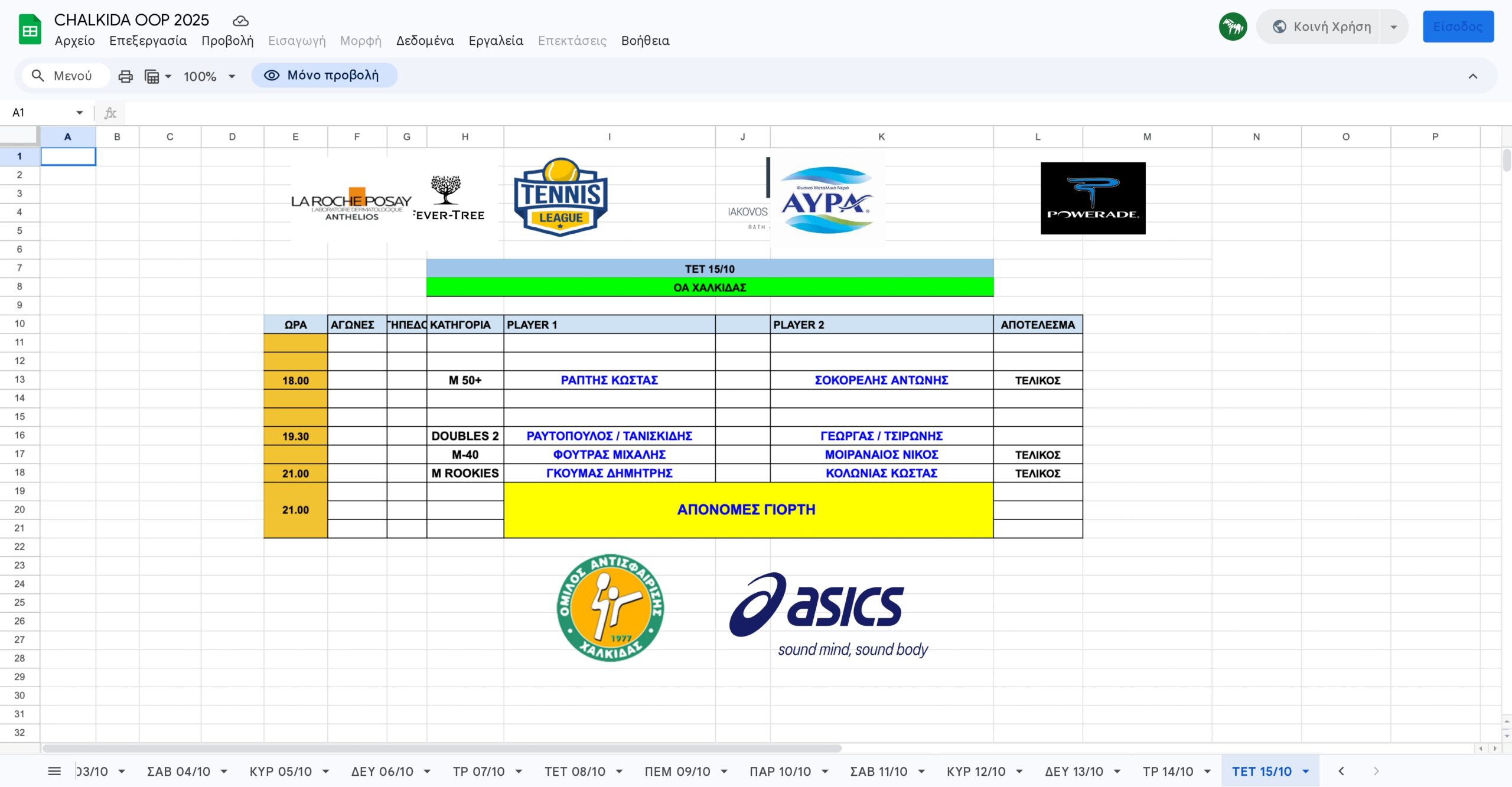Collapse the toolbar with the chevron

point(1472,76)
